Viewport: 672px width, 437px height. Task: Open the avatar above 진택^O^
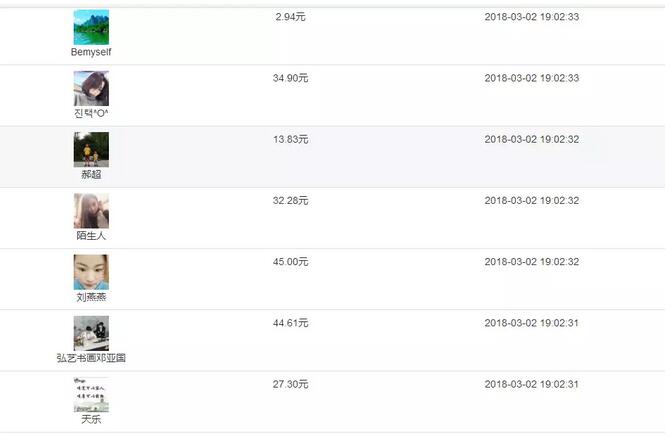(x=91, y=89)
